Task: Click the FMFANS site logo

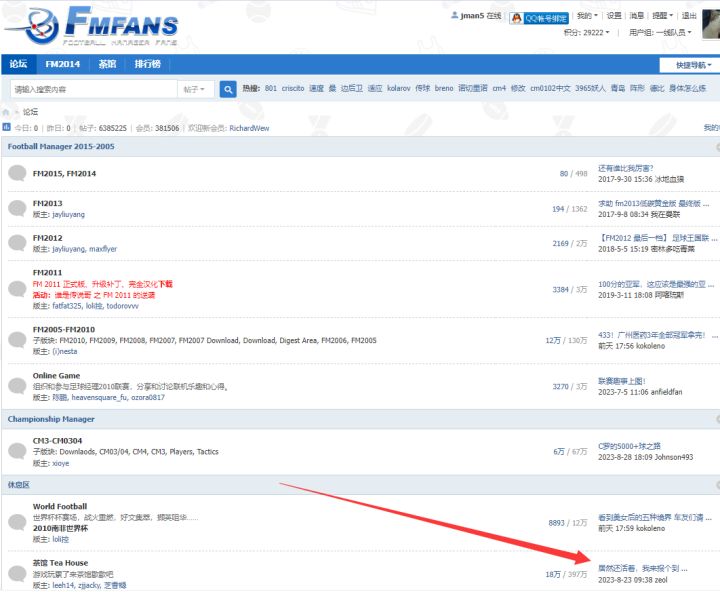Action: click(91, 26)
